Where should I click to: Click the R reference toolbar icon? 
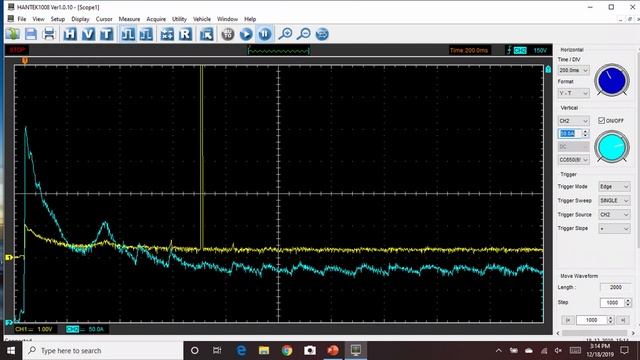pos(185,34)
